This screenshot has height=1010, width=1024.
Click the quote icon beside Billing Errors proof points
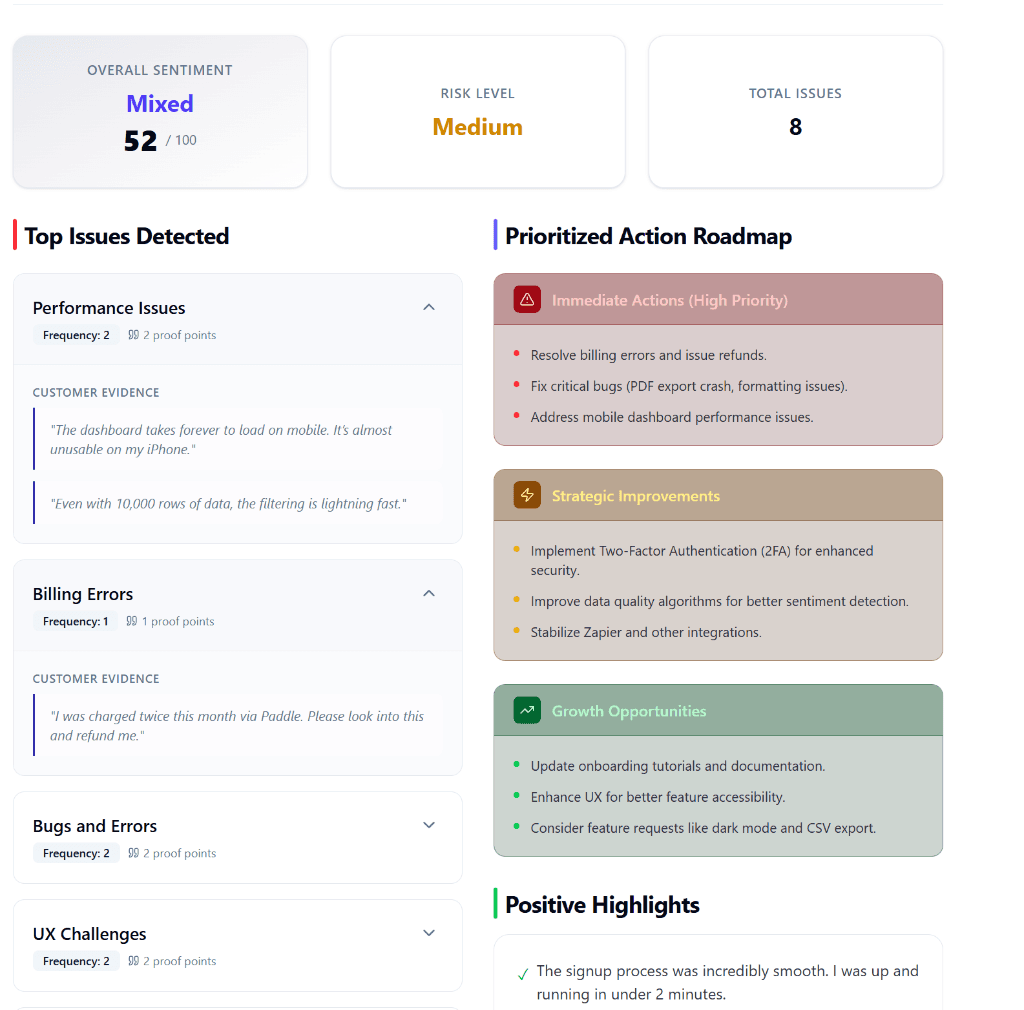point(131,621)
